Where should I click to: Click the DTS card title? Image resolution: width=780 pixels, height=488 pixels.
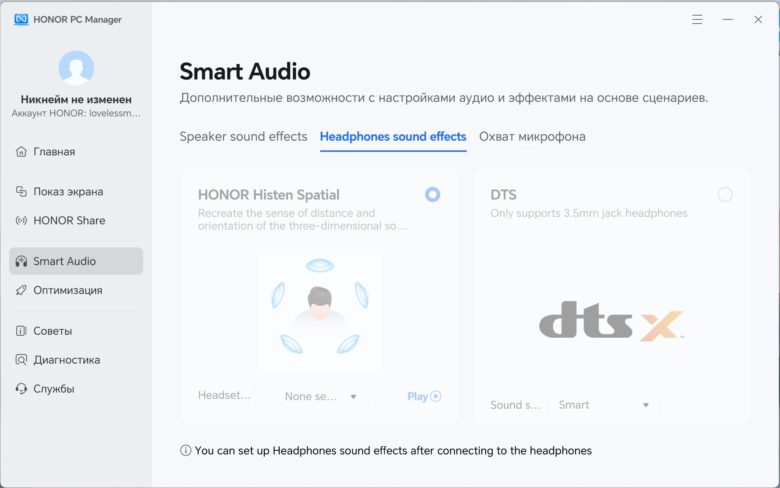click(503, 195)
